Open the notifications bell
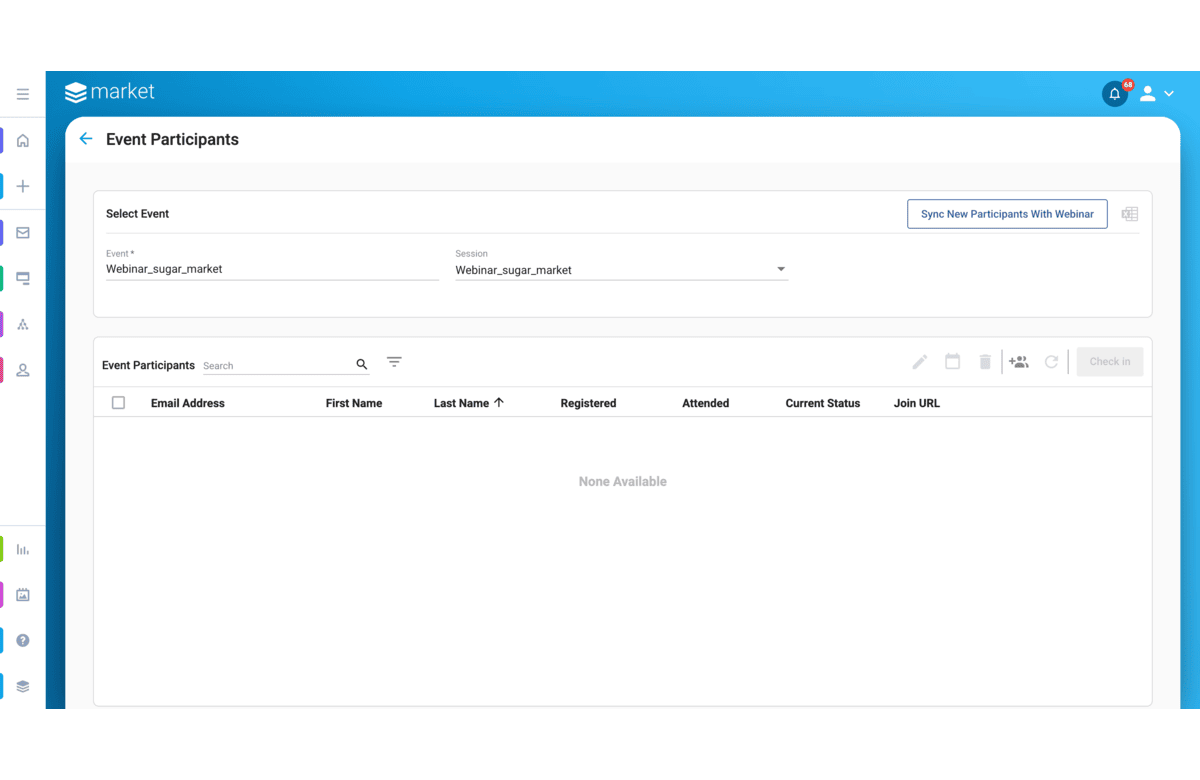1200x780 pixels. (x=1114, y=94)
